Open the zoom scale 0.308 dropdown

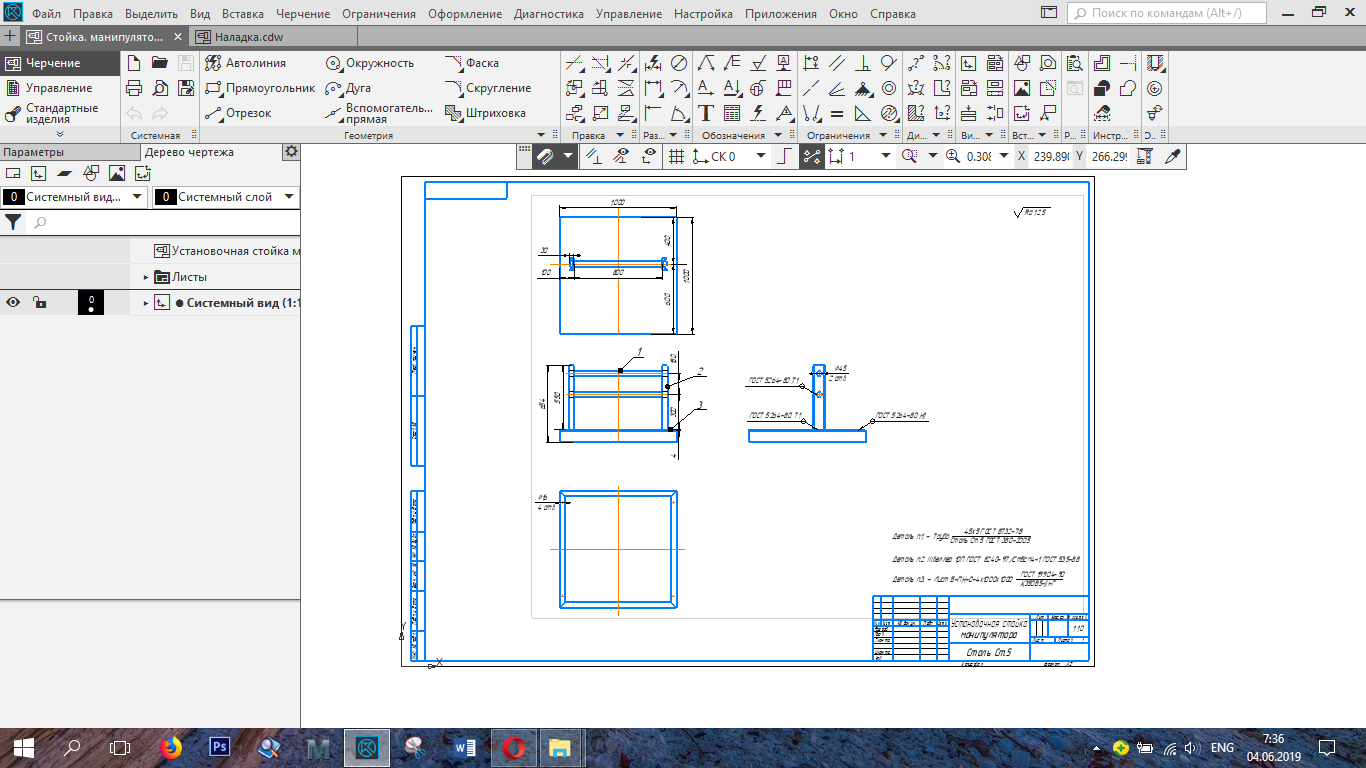point(1001,156)
